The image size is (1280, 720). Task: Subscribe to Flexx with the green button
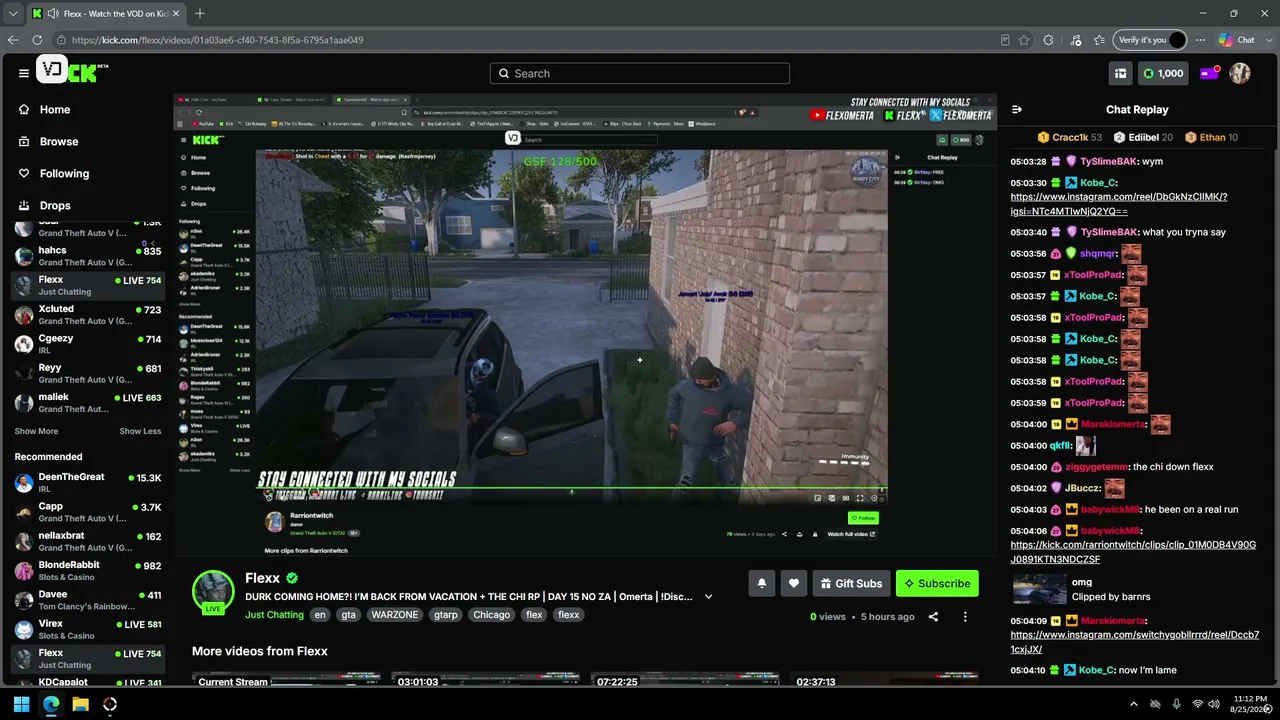tap(937, 583)
